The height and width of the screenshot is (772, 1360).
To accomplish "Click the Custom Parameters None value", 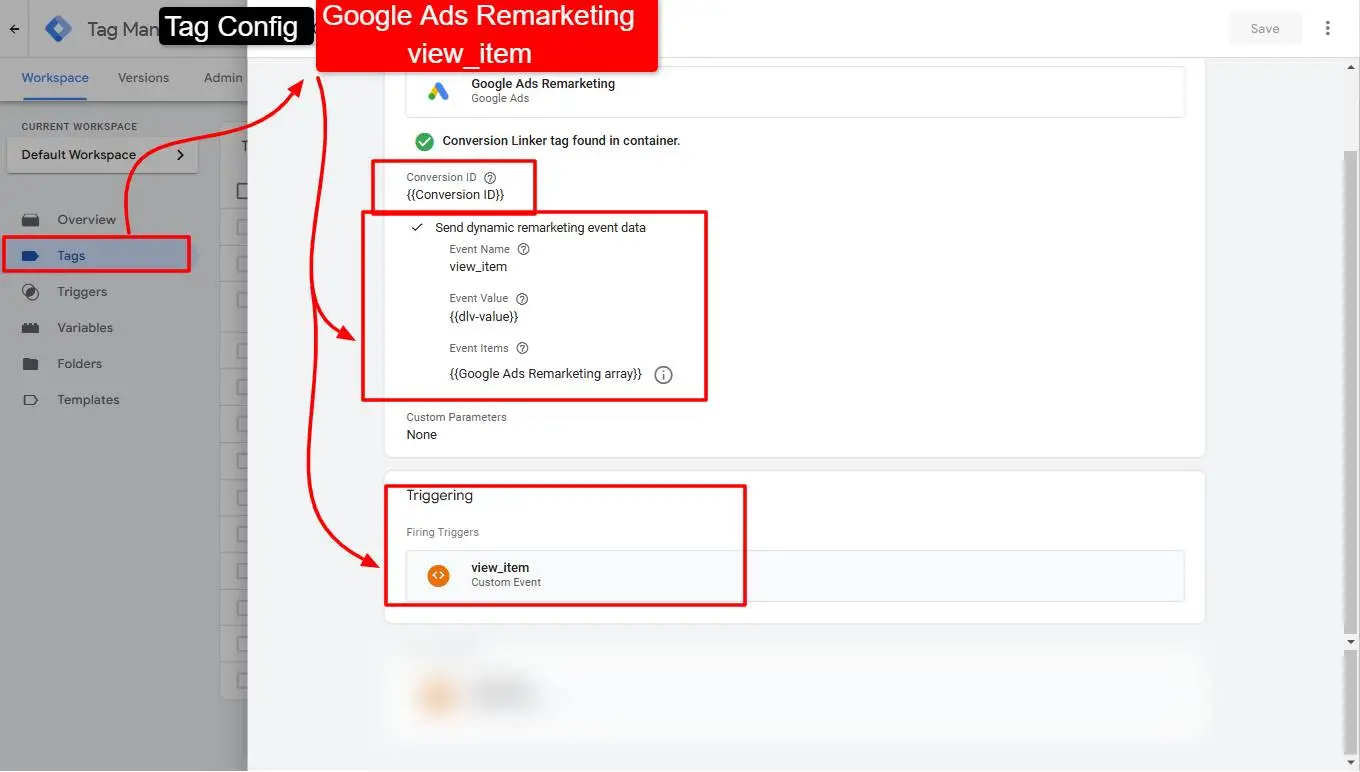I will click(422, 435).
